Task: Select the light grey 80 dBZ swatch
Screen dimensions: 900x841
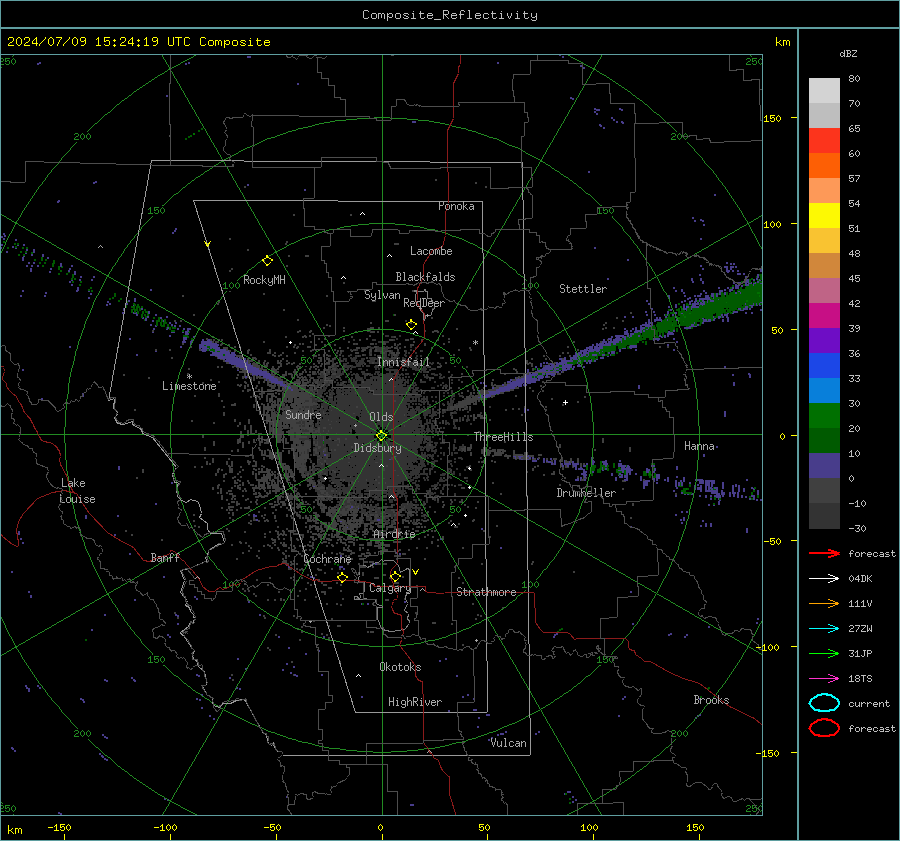Action: pos(824,91)
